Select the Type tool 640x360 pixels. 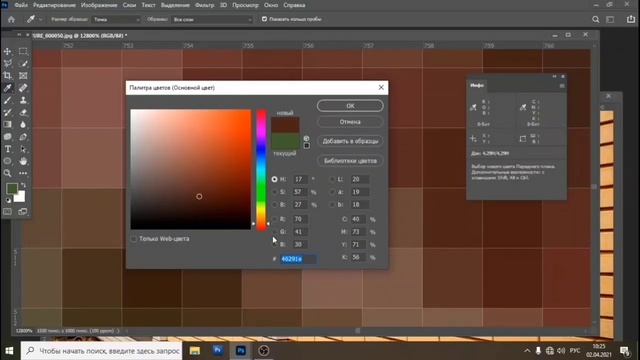pos(7,149)
